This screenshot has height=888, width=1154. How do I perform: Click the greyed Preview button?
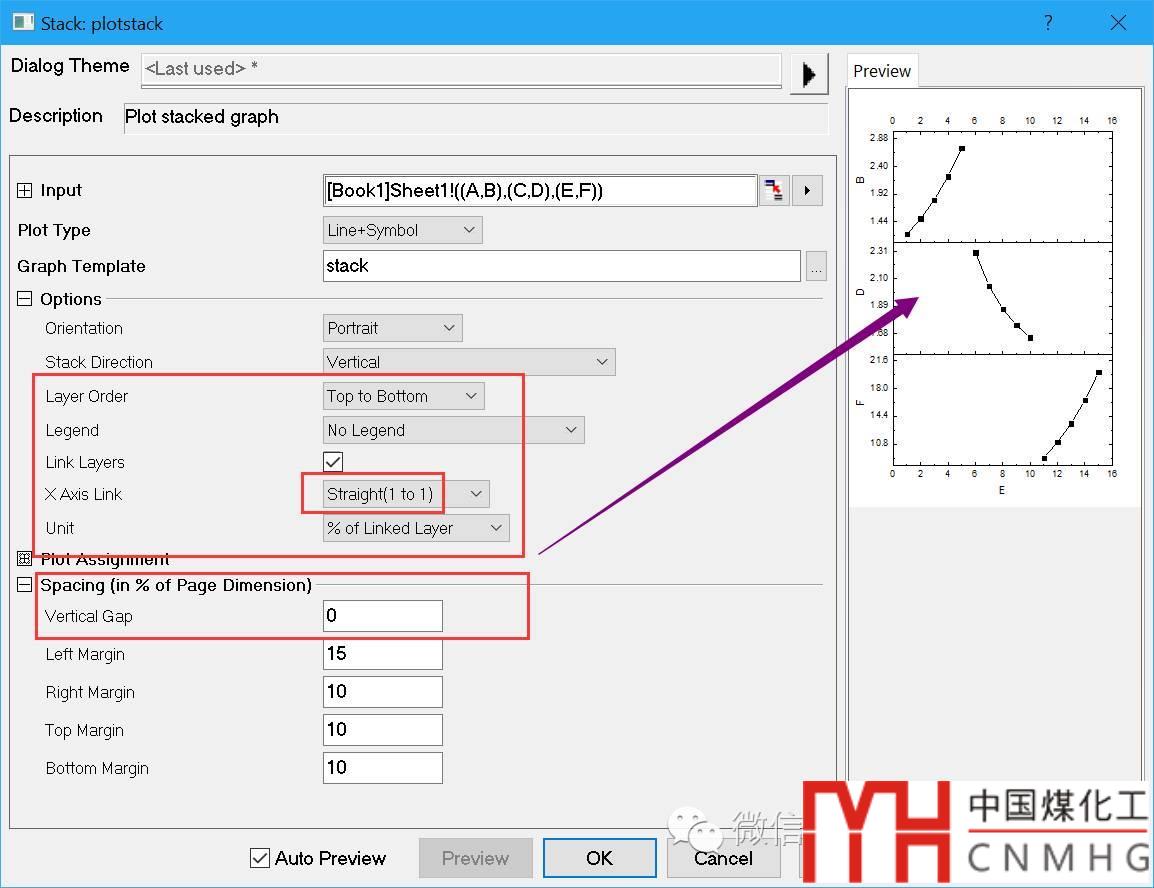coord(475,858)
